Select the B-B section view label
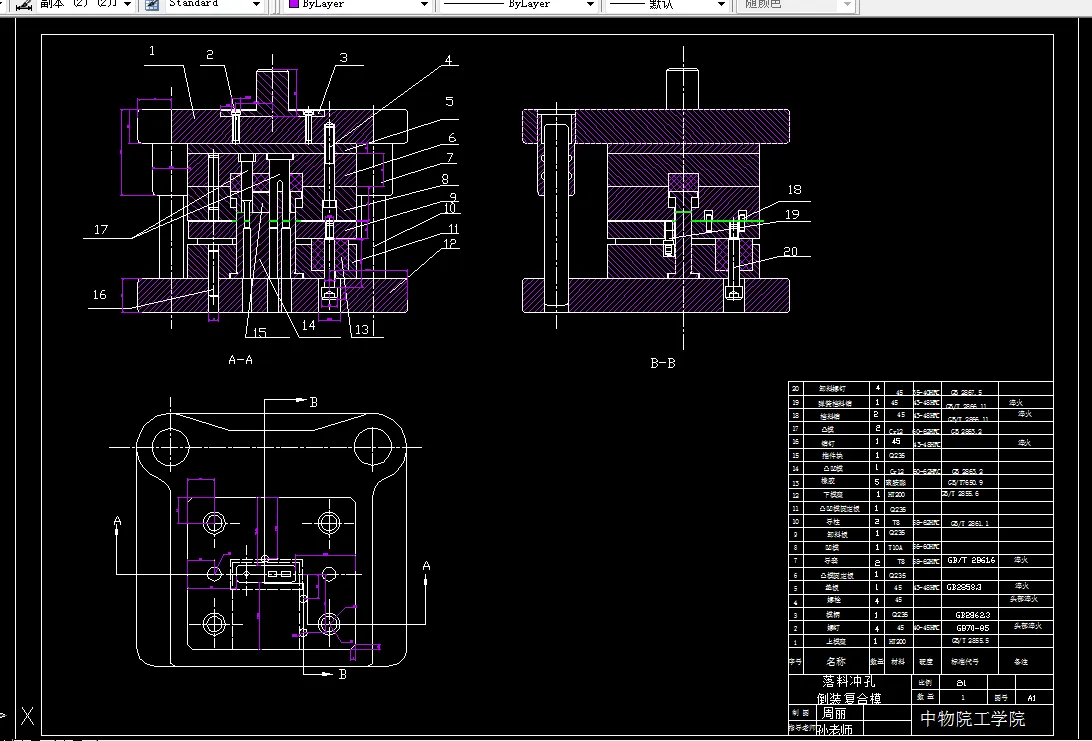 click(x=663, y=363)
